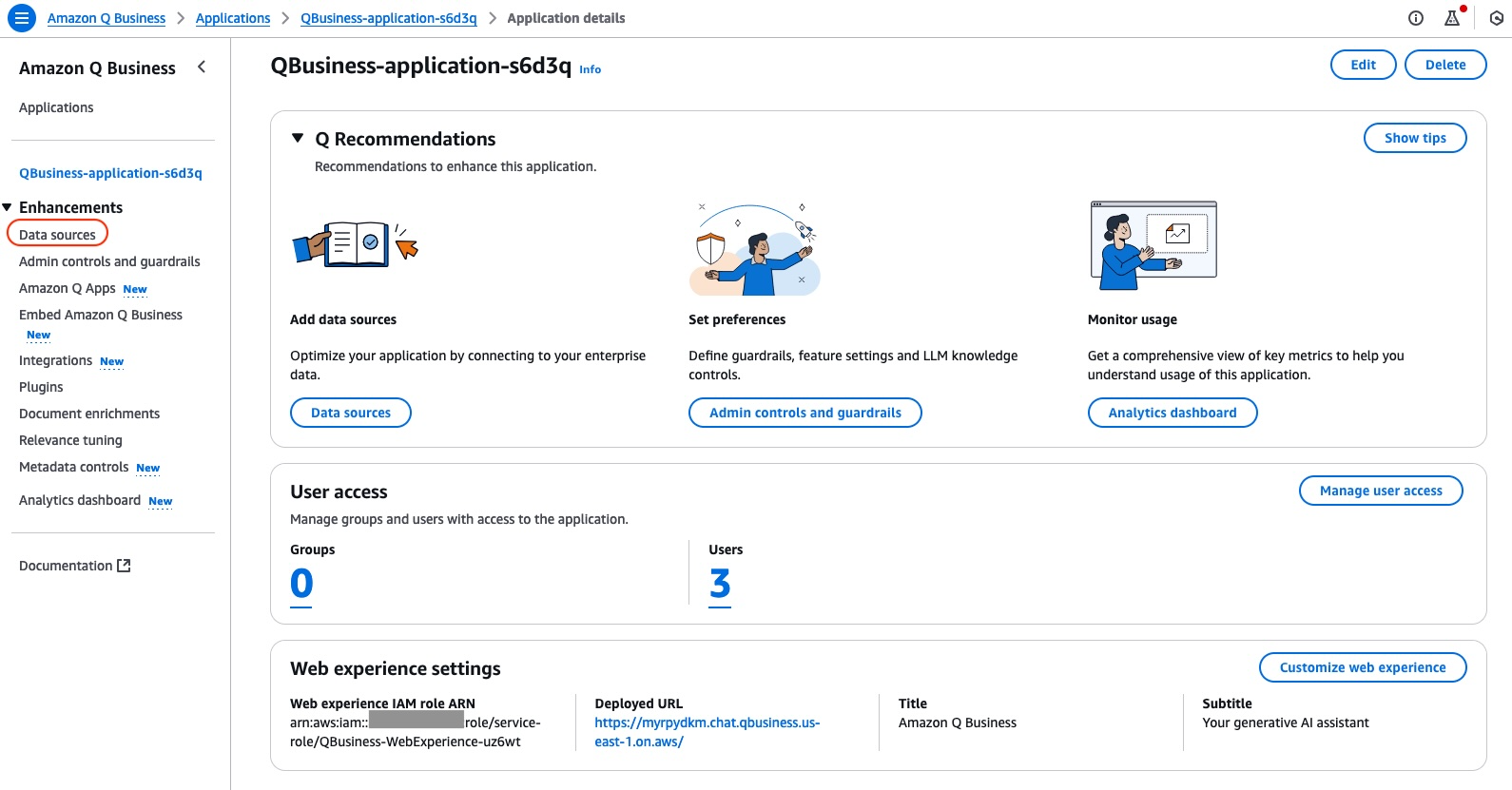This screenshot has width=1512, height=790.
Task: Click the Add data sources illustration
Action: [355, 245]
